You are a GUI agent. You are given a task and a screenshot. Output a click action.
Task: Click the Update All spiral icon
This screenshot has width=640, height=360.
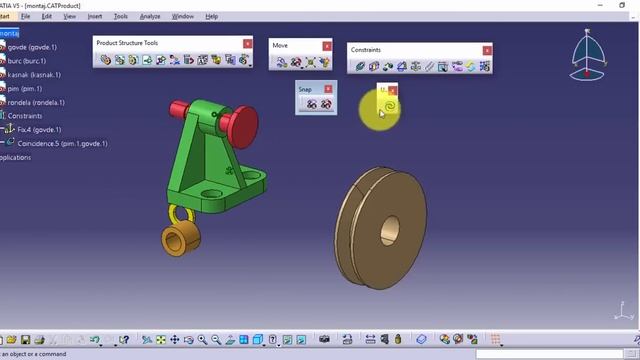(x=390, y=107)
